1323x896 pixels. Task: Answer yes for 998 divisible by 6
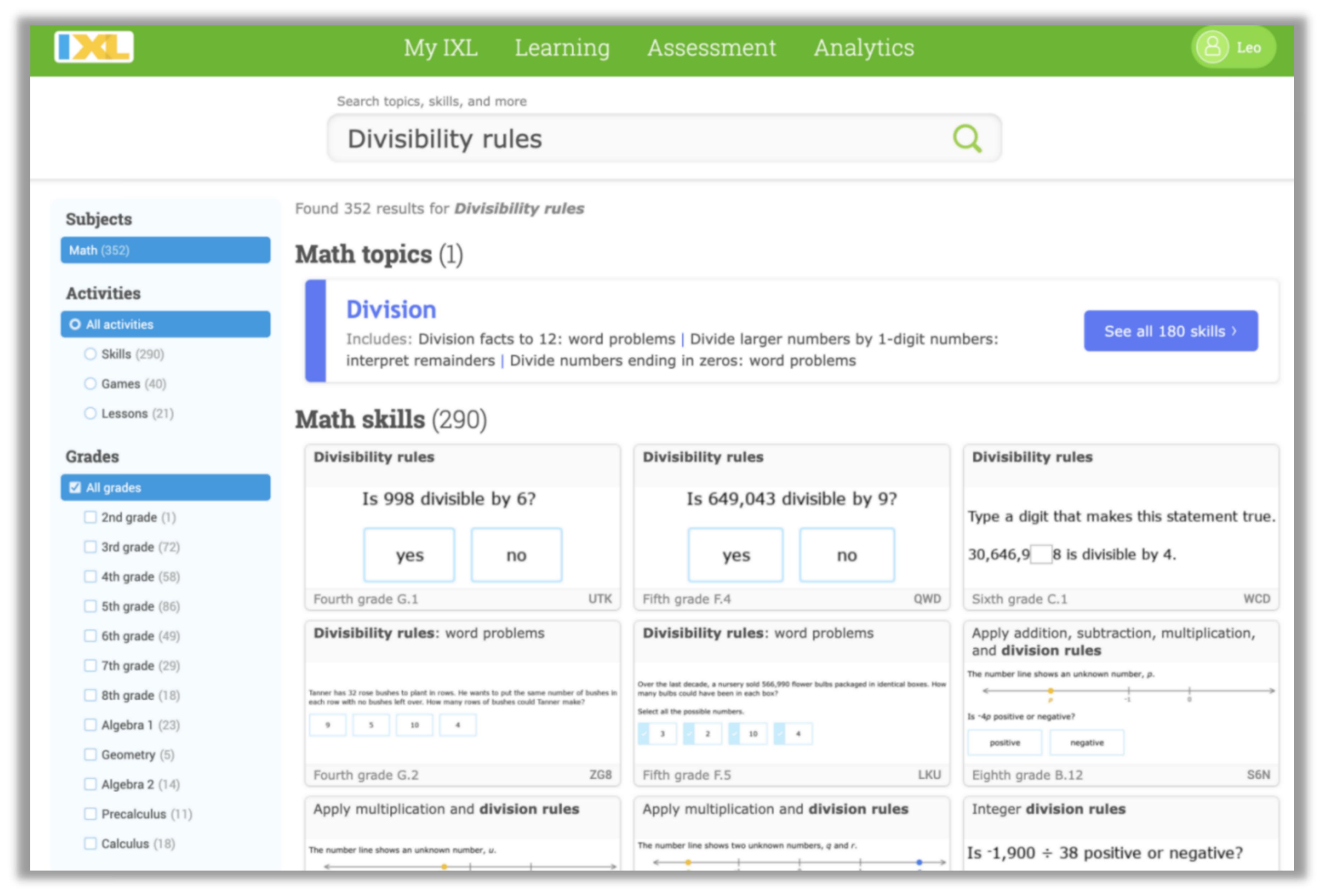pos(409,554)
